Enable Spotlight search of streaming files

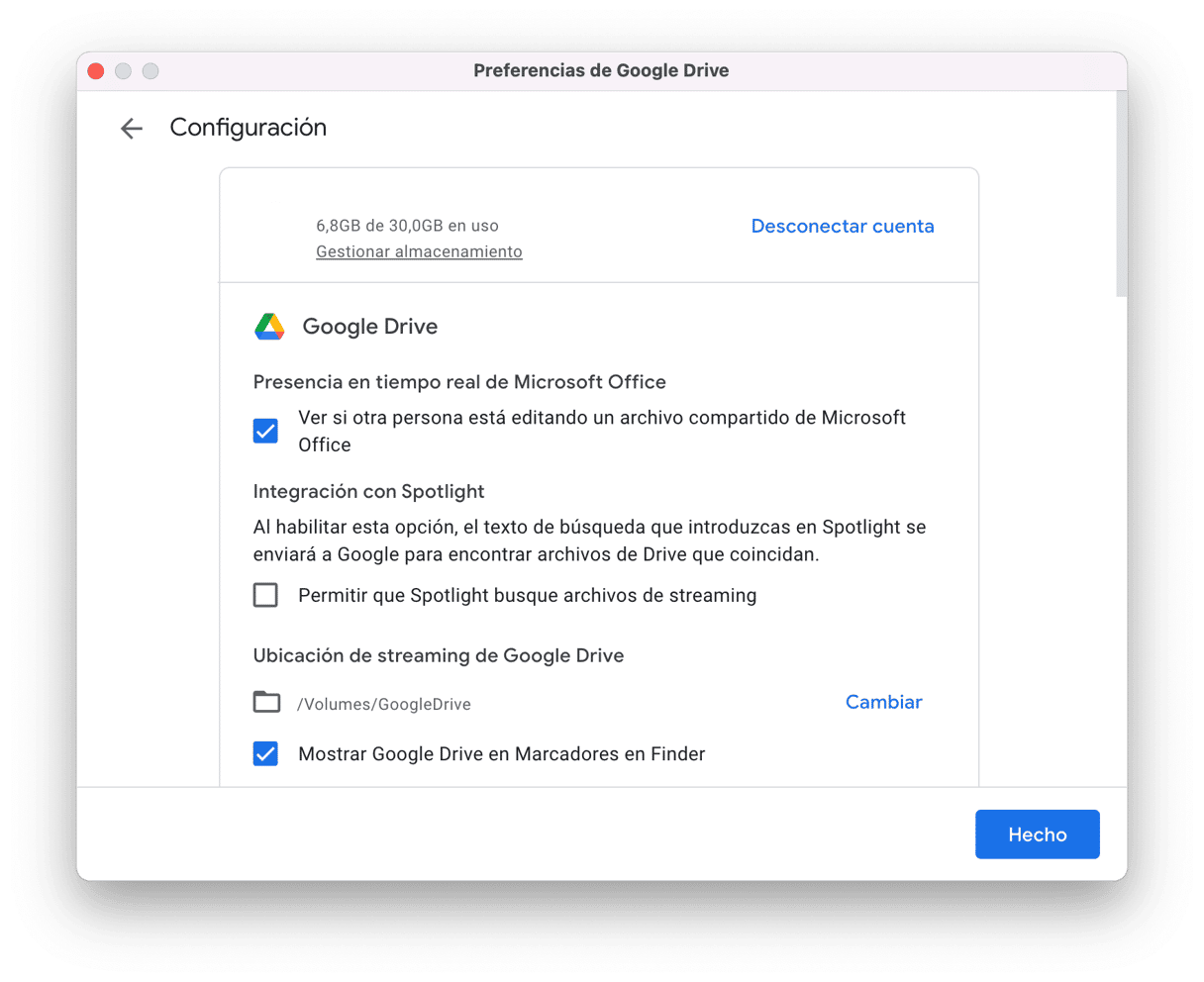[x=265, y=595]
